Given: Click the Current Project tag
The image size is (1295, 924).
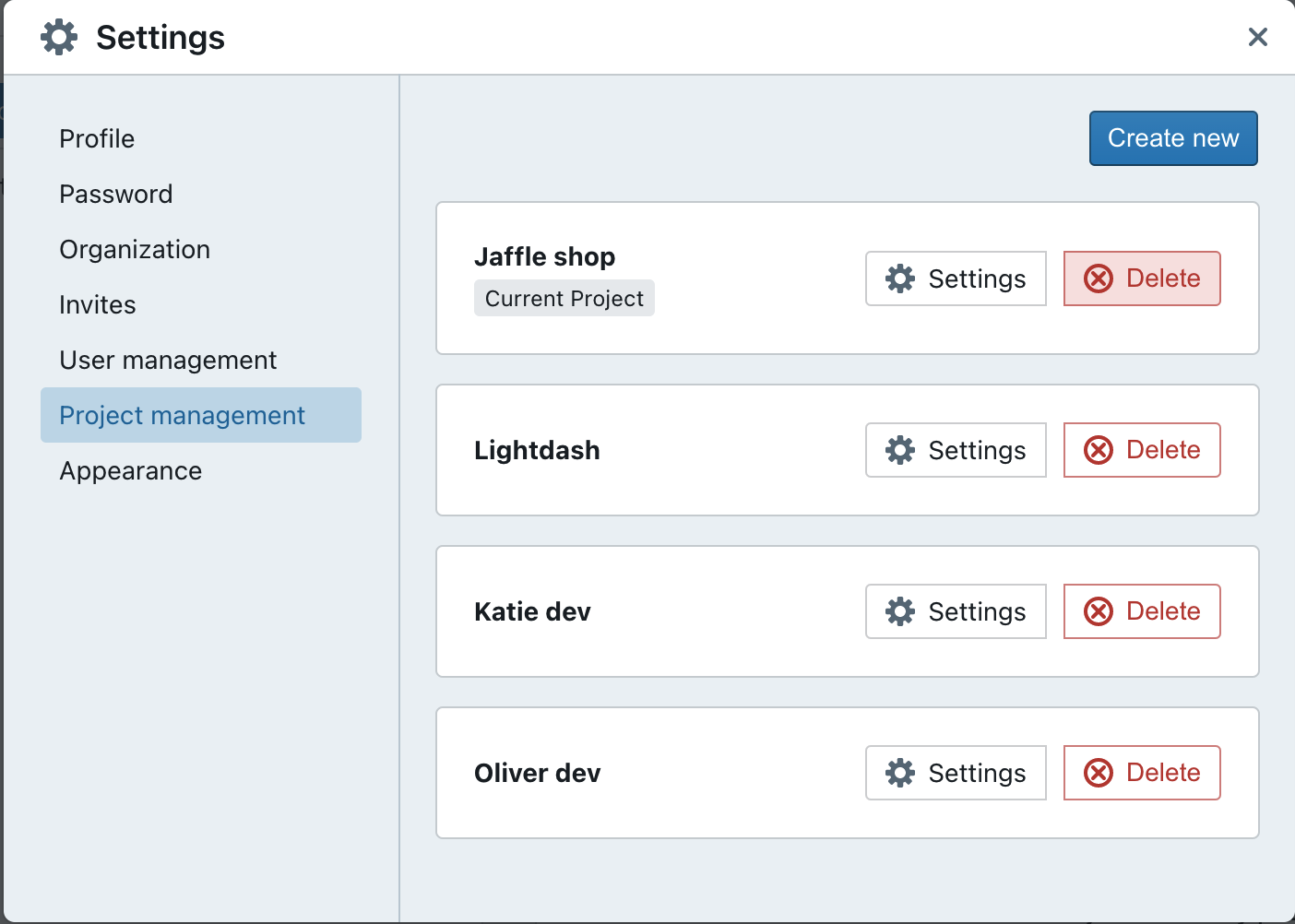Looking at the screenshot, I should (x=564, y=299).
